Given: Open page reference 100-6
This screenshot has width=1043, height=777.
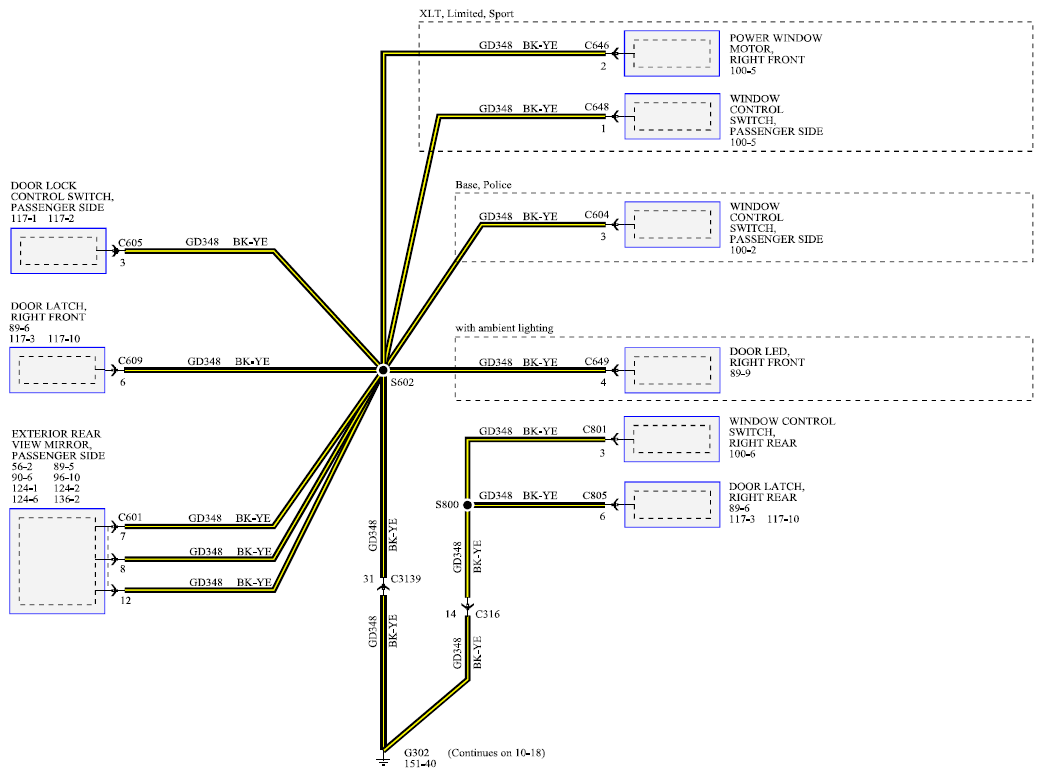Looking at the screenshot, I should pos(742,454).
